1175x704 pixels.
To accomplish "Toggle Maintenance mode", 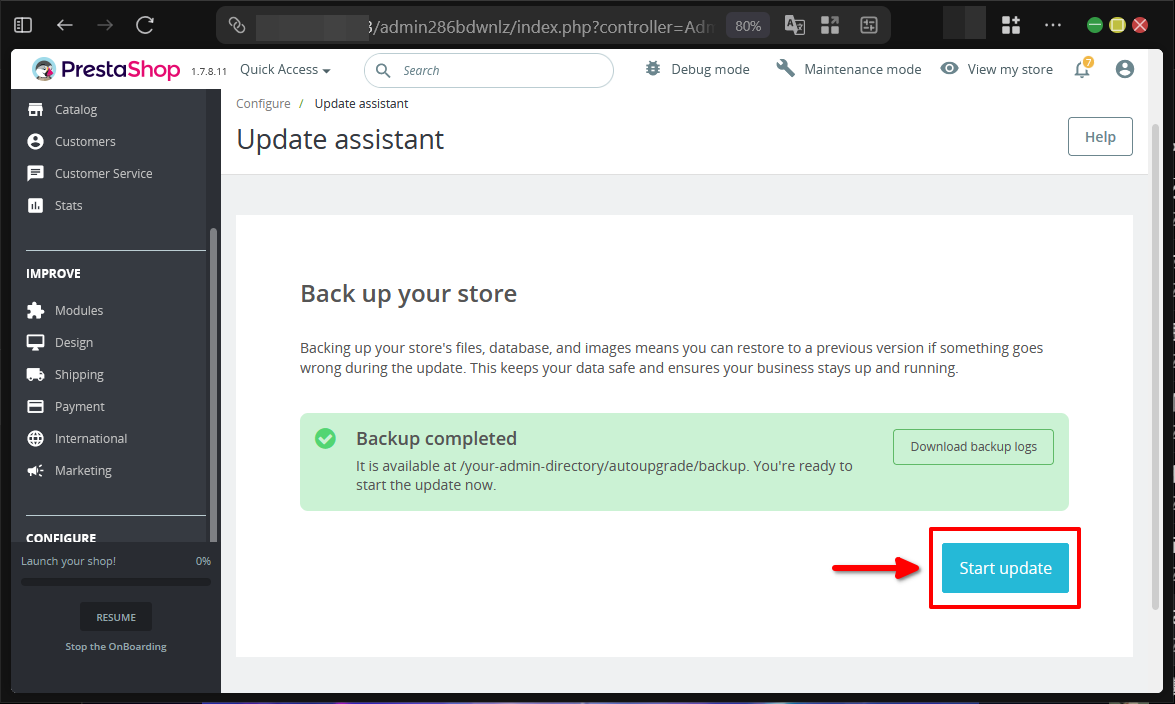I will [848, 69].
